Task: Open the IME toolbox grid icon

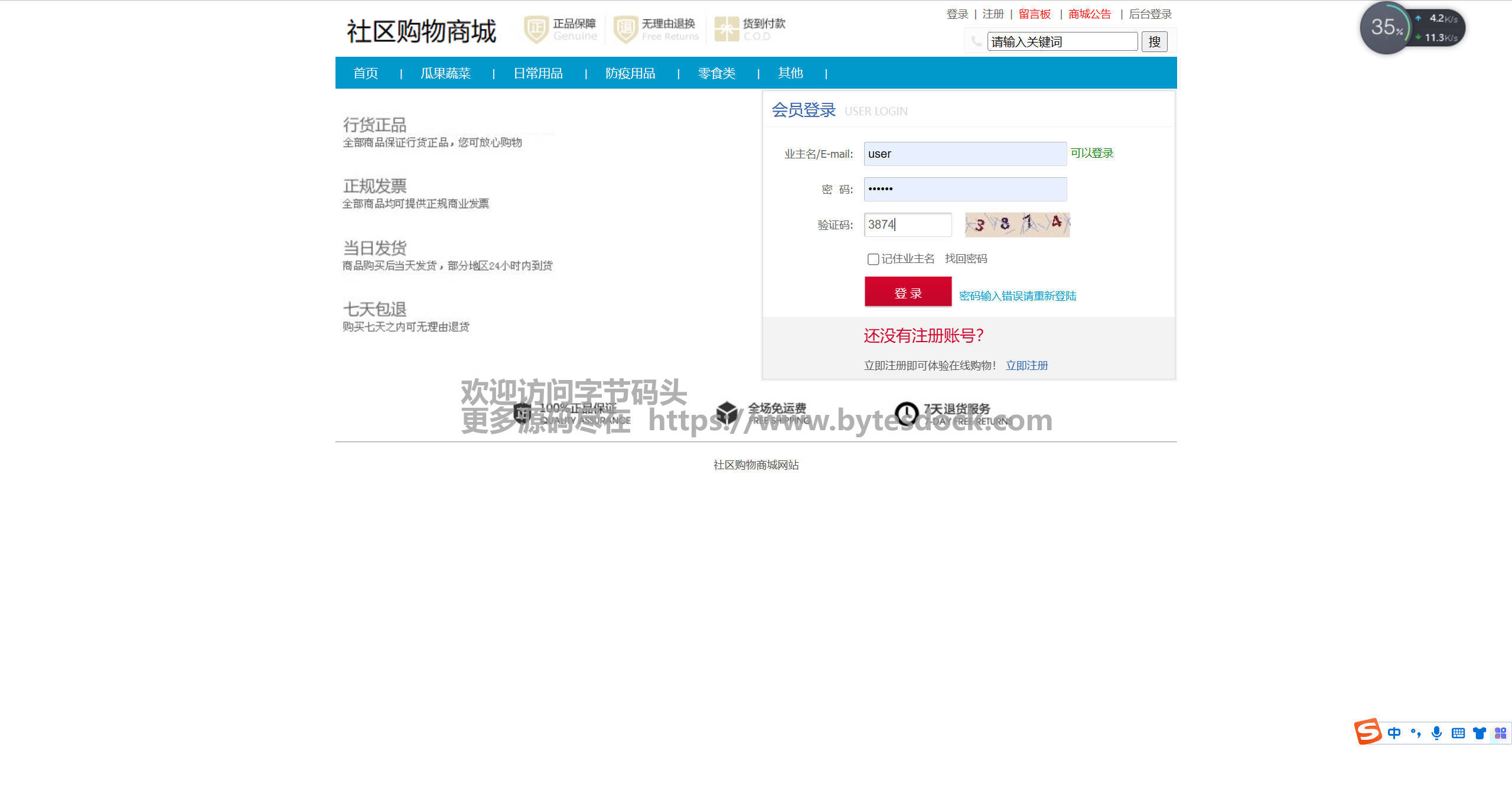Action: (x=1501, y=733)
